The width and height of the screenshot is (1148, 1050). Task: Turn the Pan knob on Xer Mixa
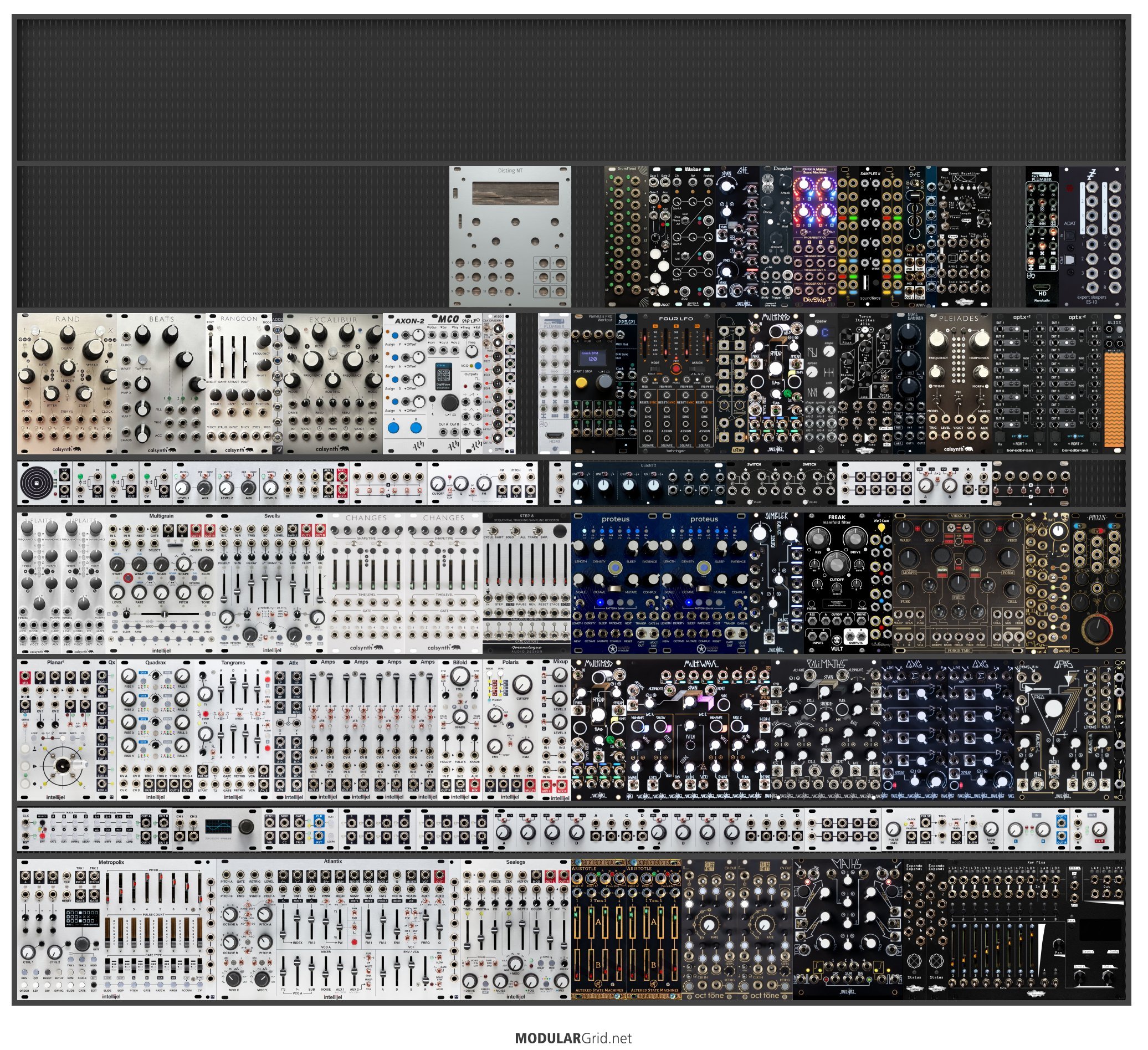point(1058,945)
